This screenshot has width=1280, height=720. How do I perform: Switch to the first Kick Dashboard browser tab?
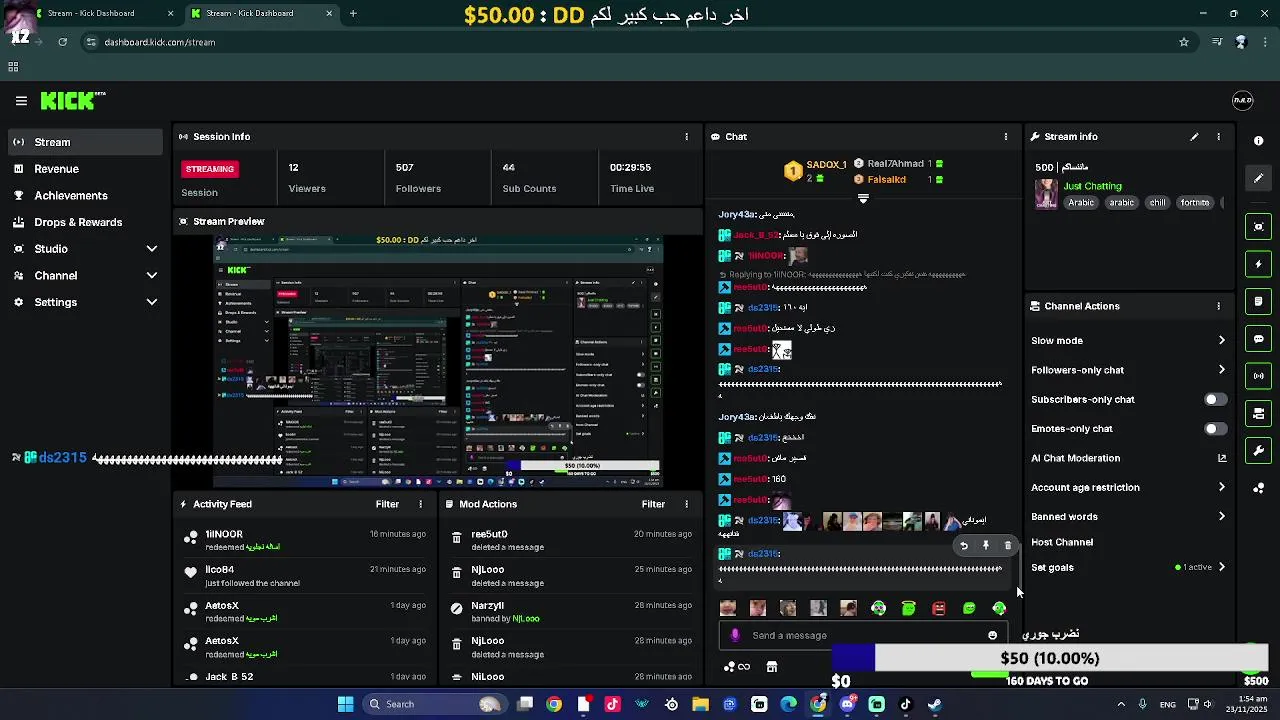[x=98, y=14]
